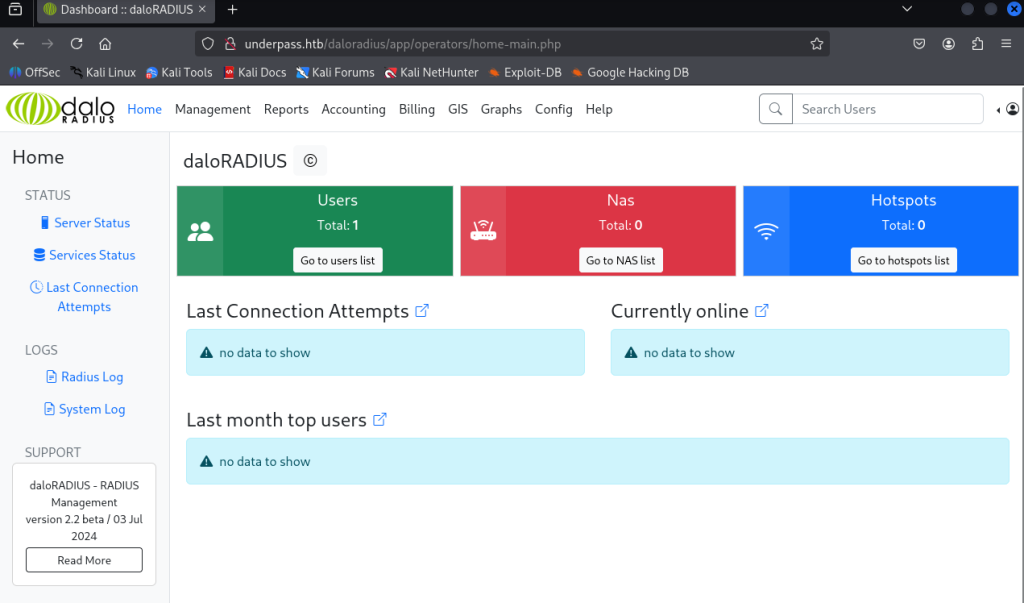Image resolution: width=1024 pixels, height=603 pixels.
Task: Click Go to NAS list button
Action: point(620,260)
